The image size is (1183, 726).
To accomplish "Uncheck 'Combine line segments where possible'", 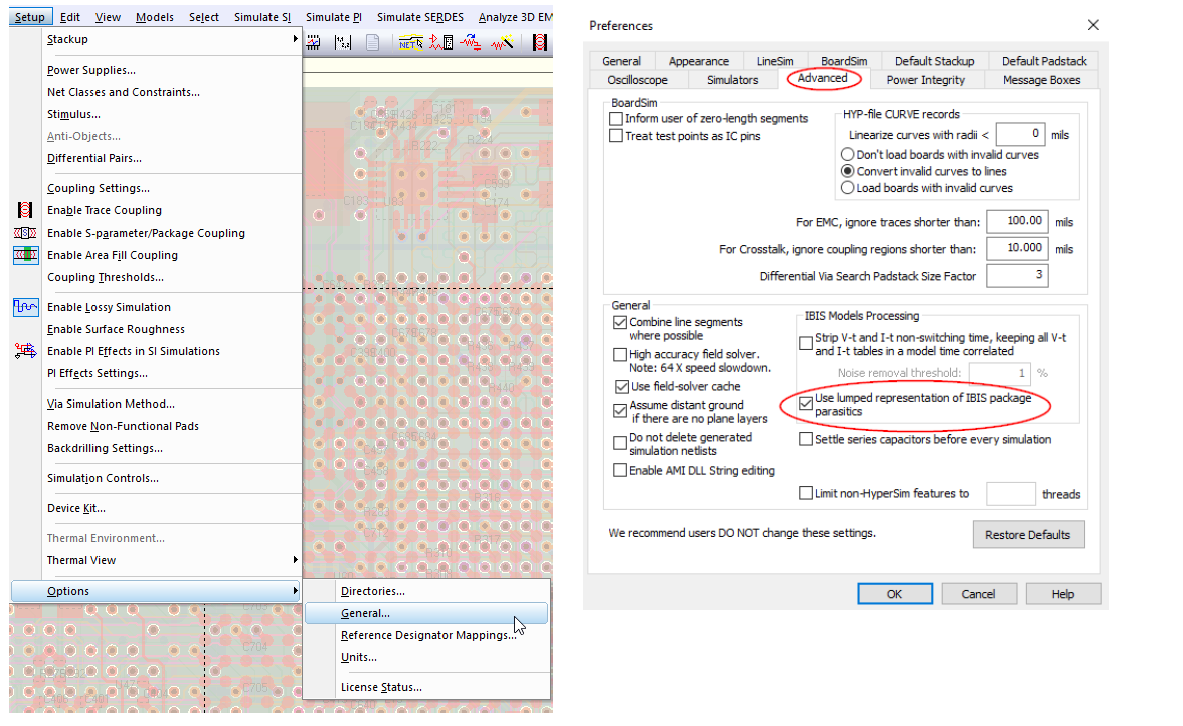I will tap(620, 322).
